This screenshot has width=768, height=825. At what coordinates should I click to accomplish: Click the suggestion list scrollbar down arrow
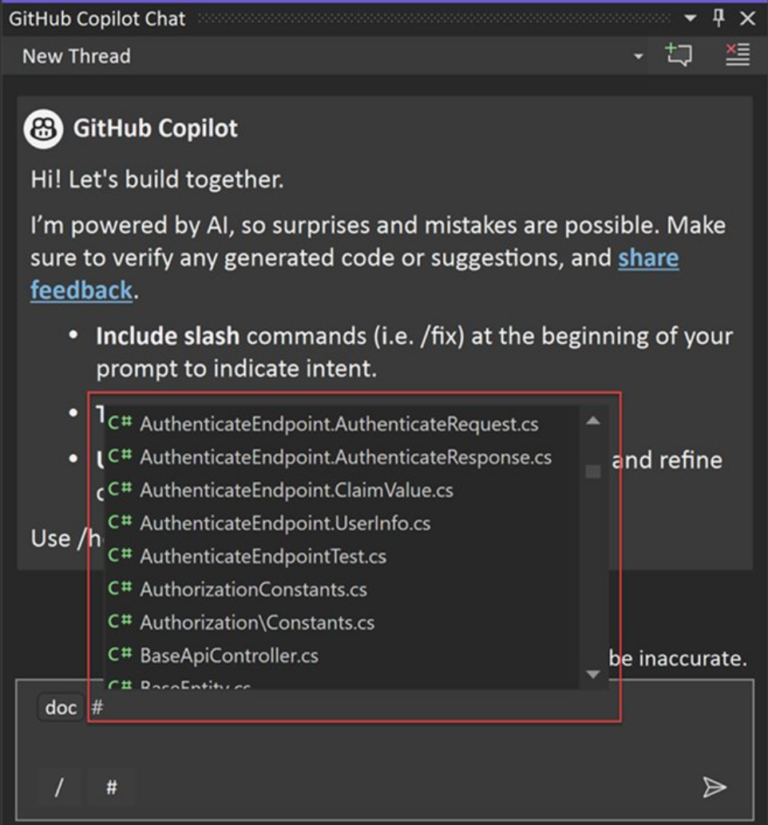[x=593, y=675]
